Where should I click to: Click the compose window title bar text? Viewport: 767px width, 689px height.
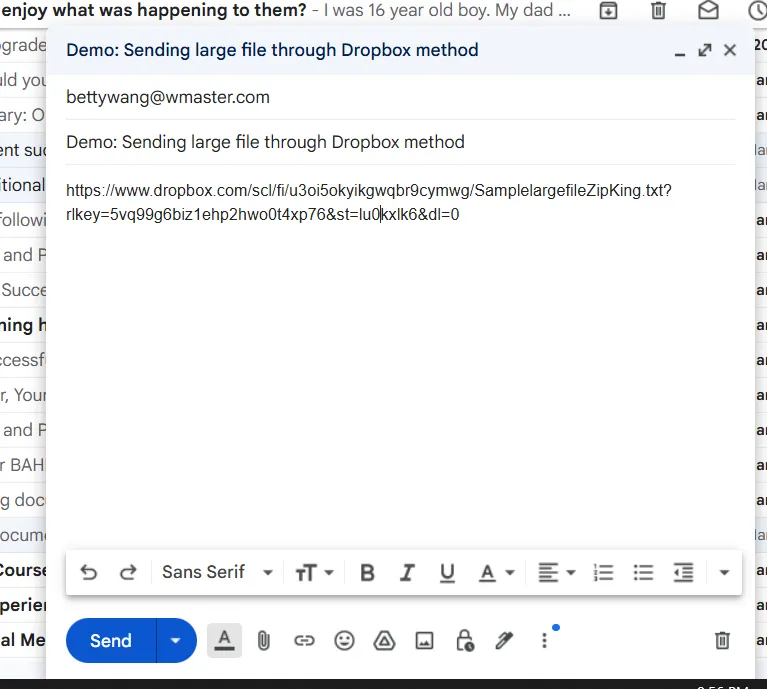tap(272, 50)
